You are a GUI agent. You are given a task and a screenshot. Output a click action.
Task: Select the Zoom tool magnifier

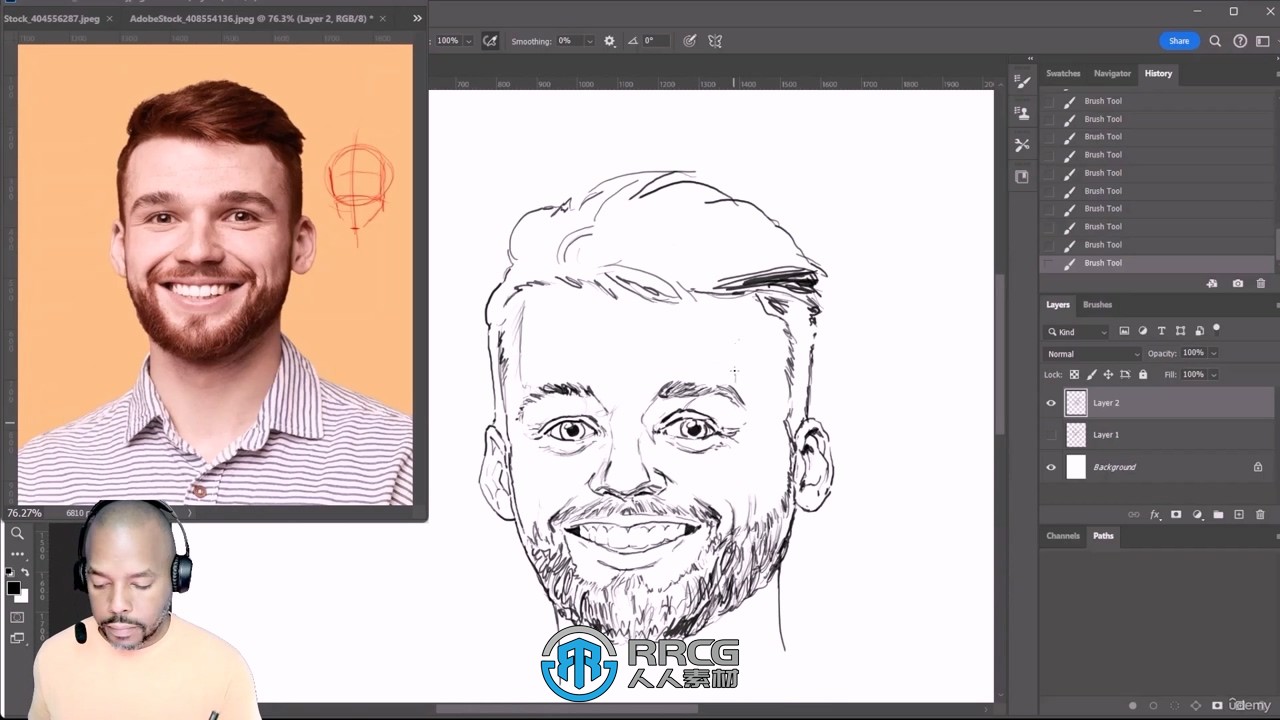(x=17, y=533)
